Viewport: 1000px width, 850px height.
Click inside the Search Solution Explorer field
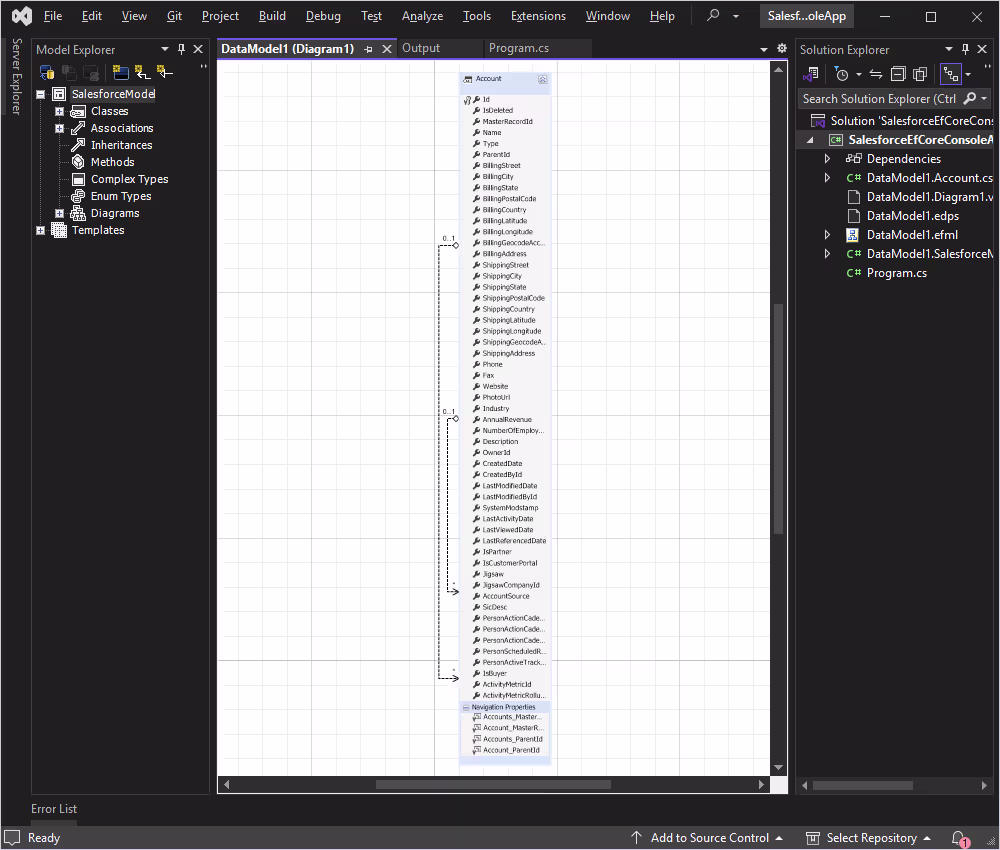(x=880, y=98)
